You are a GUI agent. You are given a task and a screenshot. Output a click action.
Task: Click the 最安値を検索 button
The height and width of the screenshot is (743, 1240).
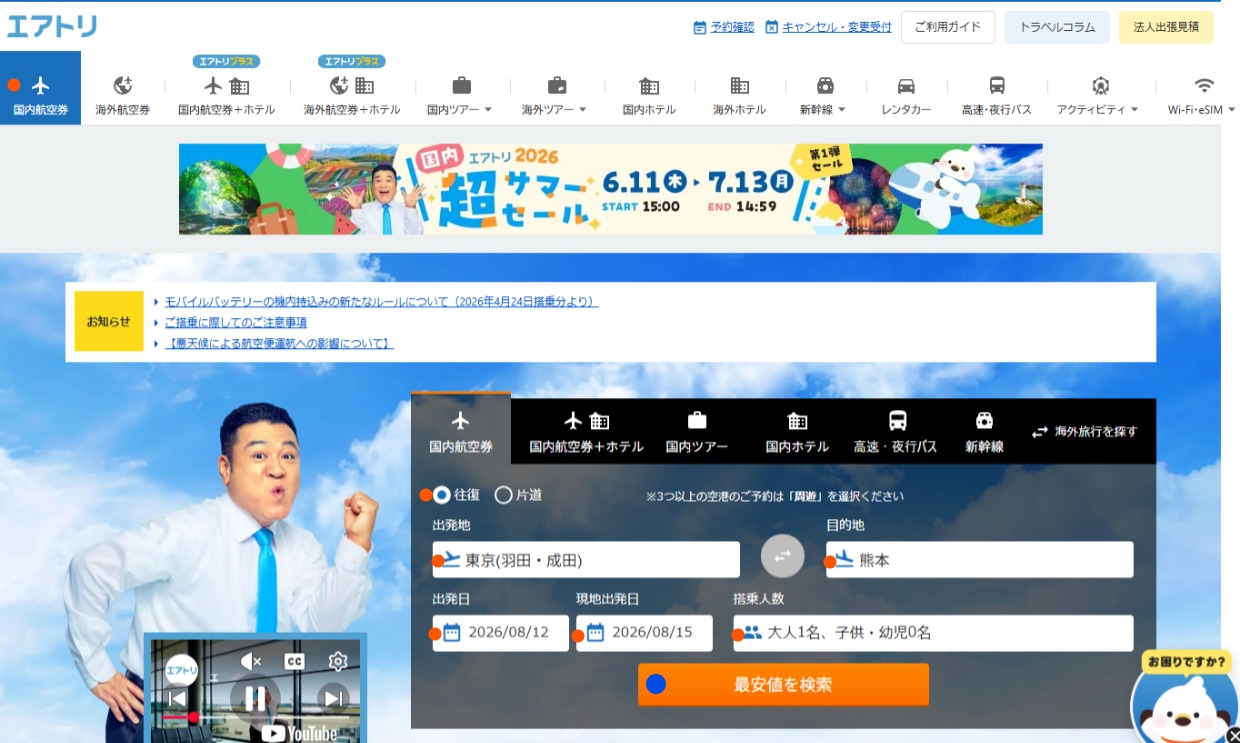pos(783,685)
